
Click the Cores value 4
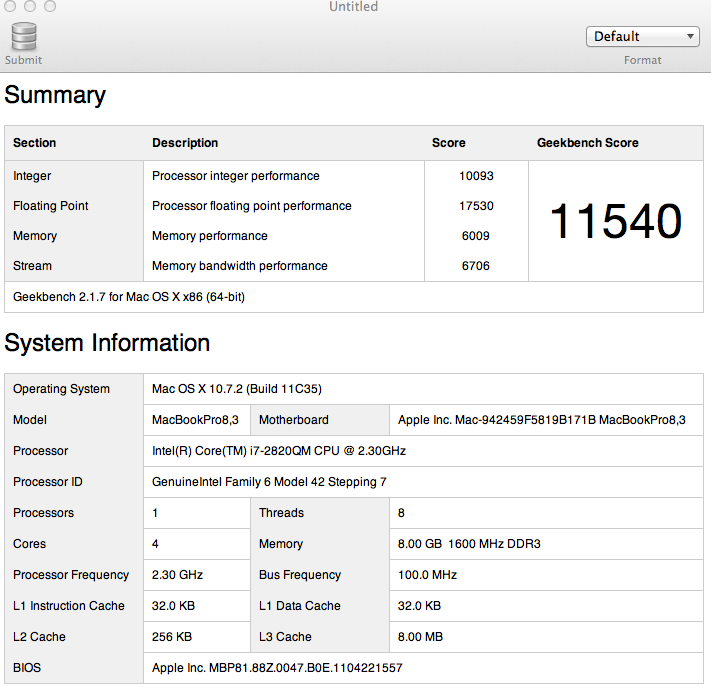click(155, 544)
